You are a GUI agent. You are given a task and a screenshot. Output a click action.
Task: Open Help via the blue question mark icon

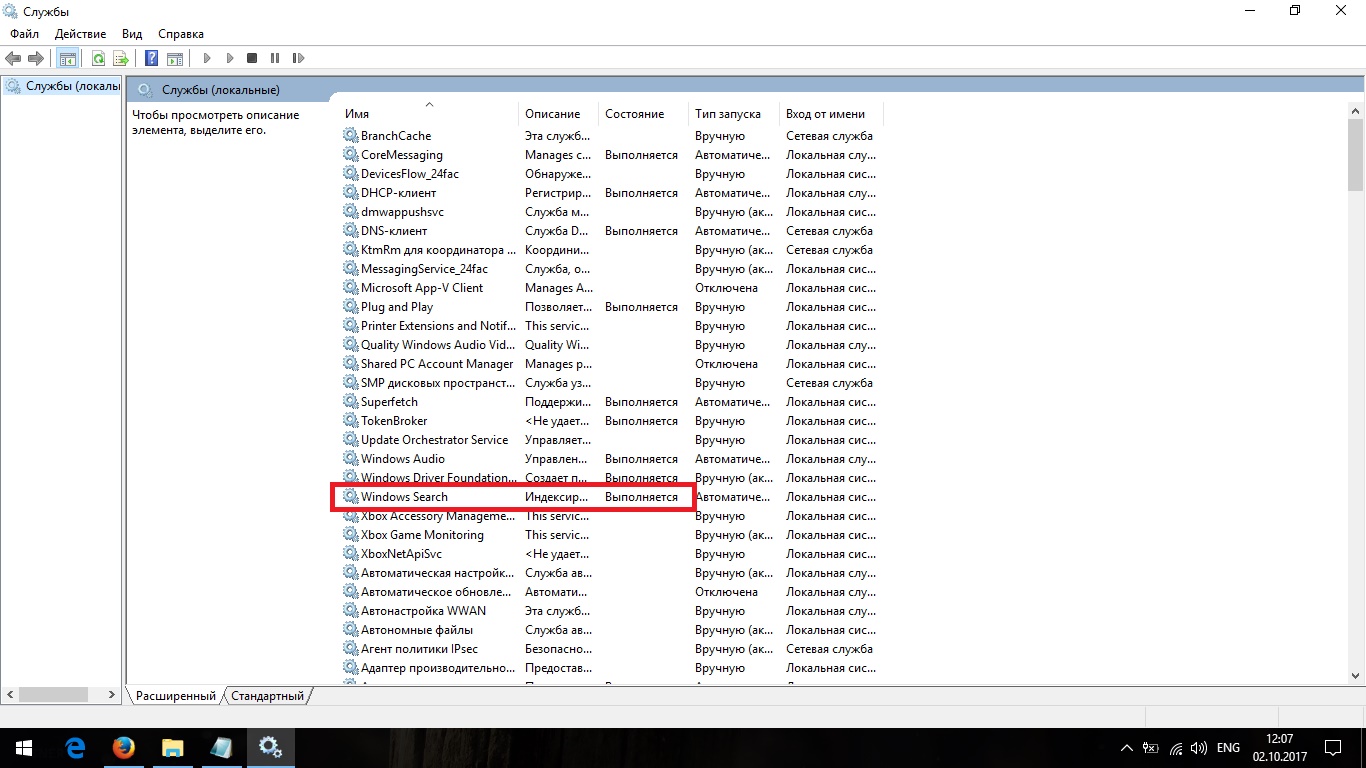tap(152, 59)
